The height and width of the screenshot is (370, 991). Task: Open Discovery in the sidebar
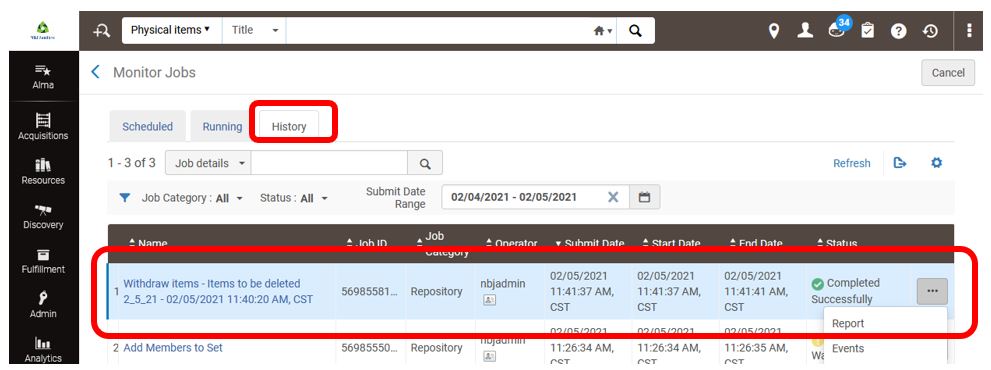coord(43,216)
